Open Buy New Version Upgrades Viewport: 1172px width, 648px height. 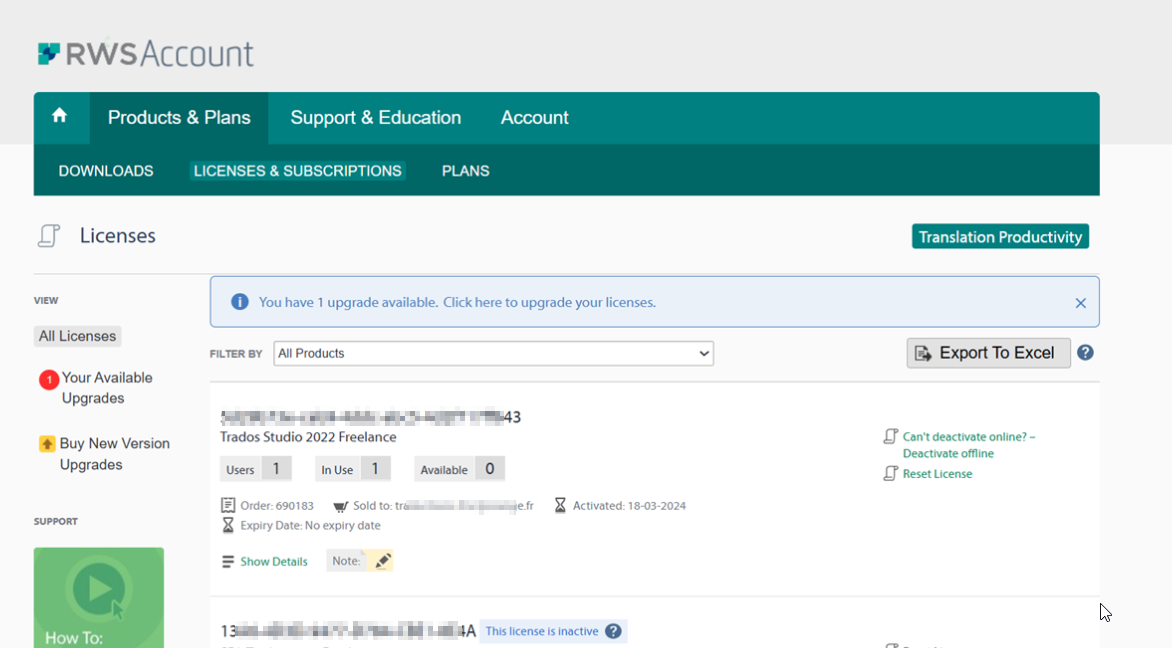(114, 454)
